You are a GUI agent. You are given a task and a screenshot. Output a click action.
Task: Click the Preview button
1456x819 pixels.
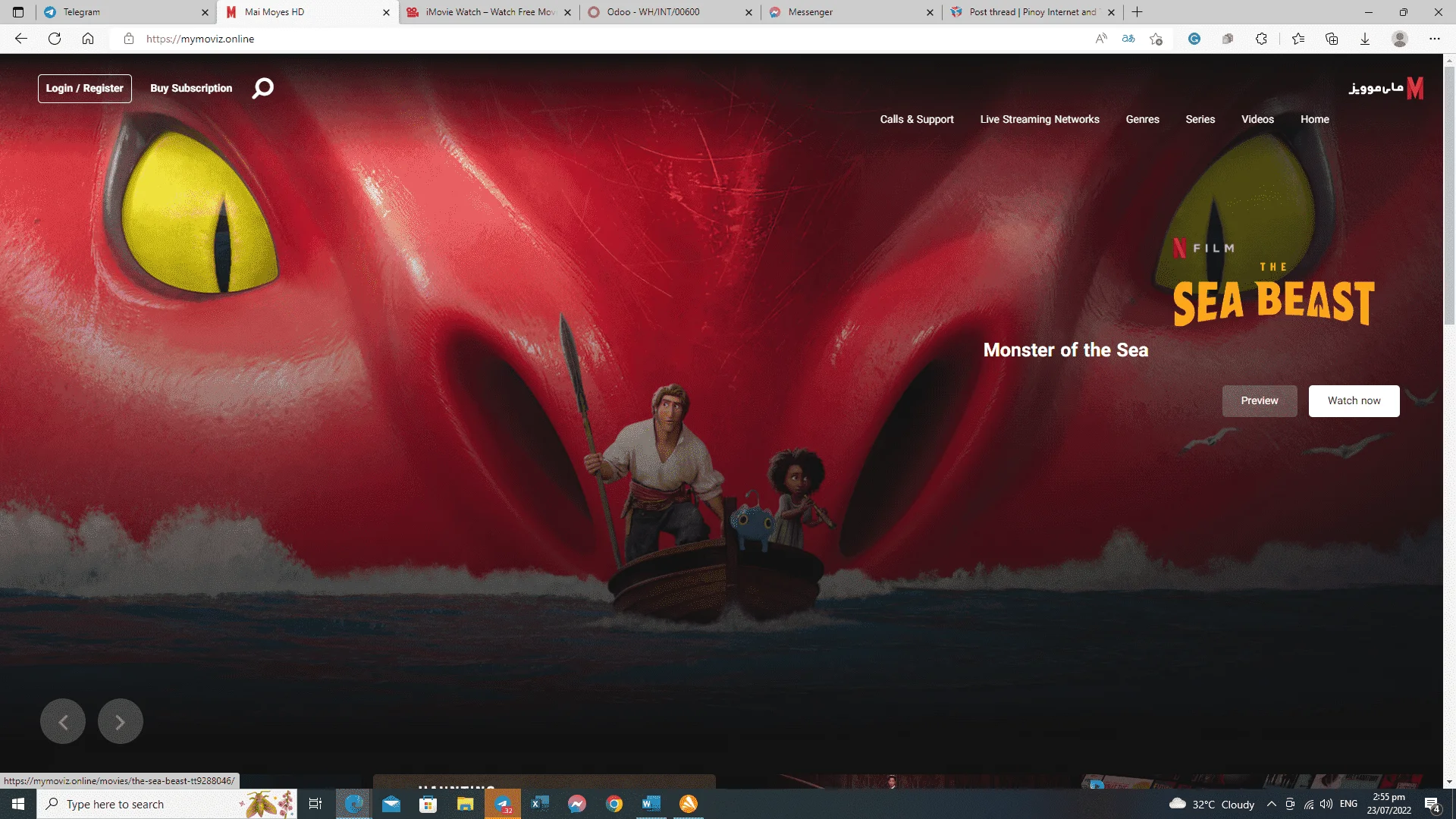click(x=1260, y=400)
